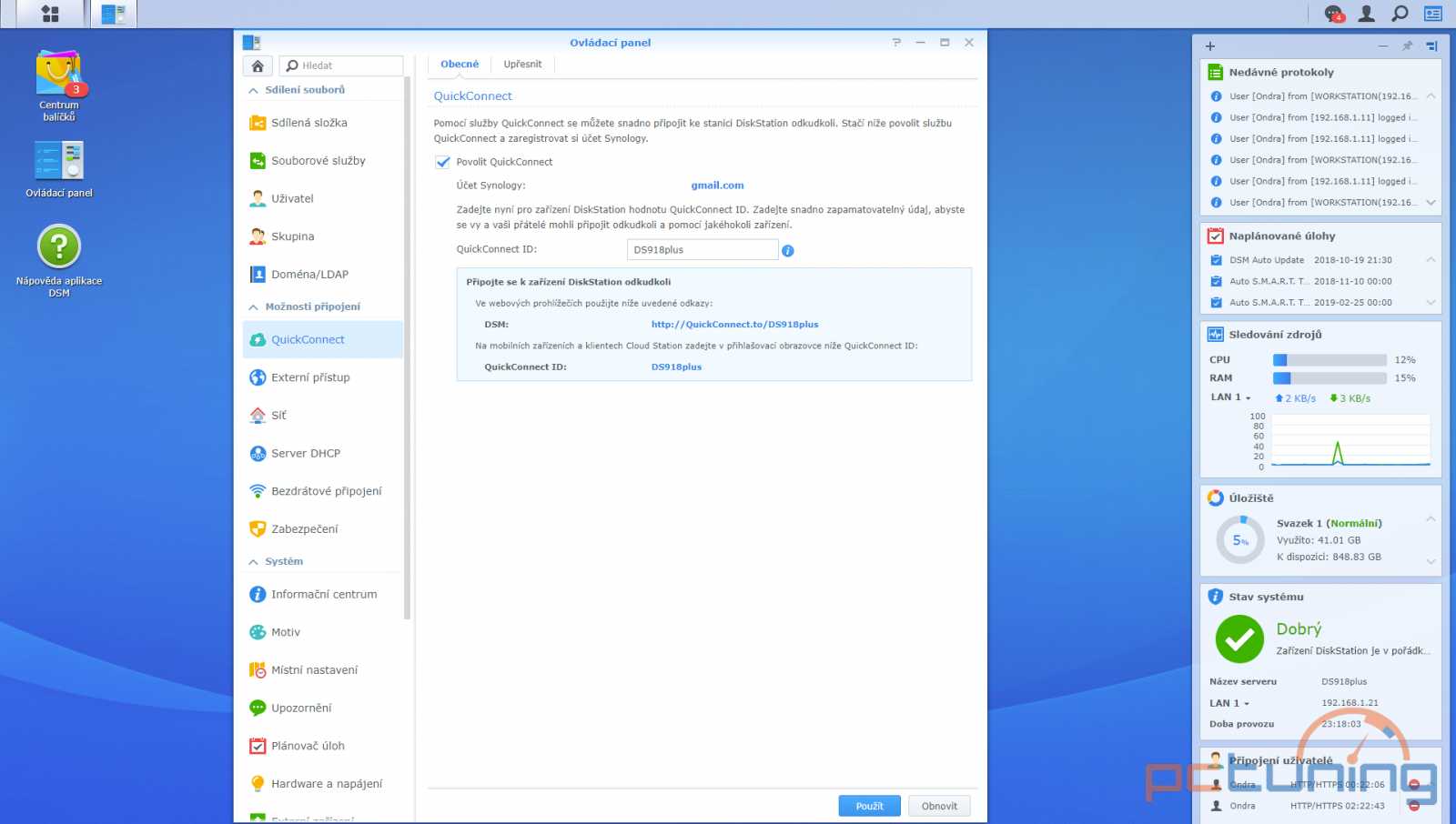Click the 5% storage usage ring

coord(1240,540)
